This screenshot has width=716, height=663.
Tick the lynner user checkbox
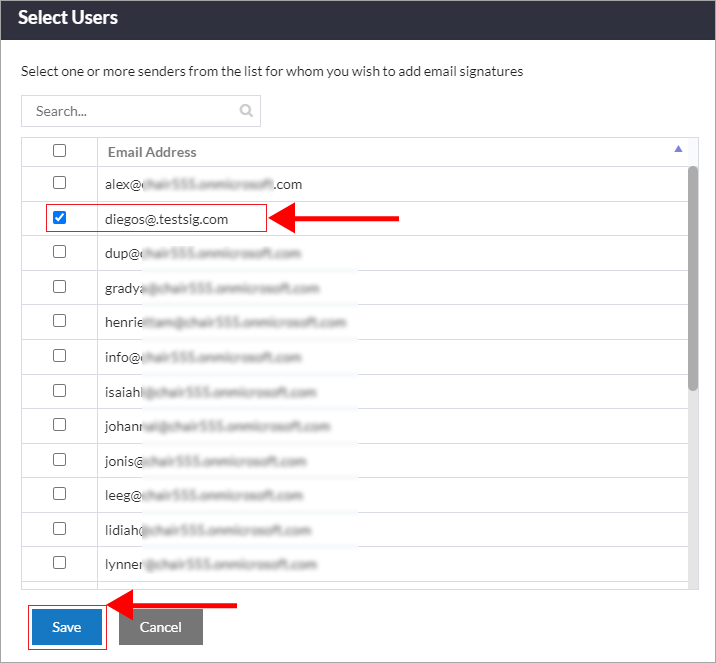59,563
